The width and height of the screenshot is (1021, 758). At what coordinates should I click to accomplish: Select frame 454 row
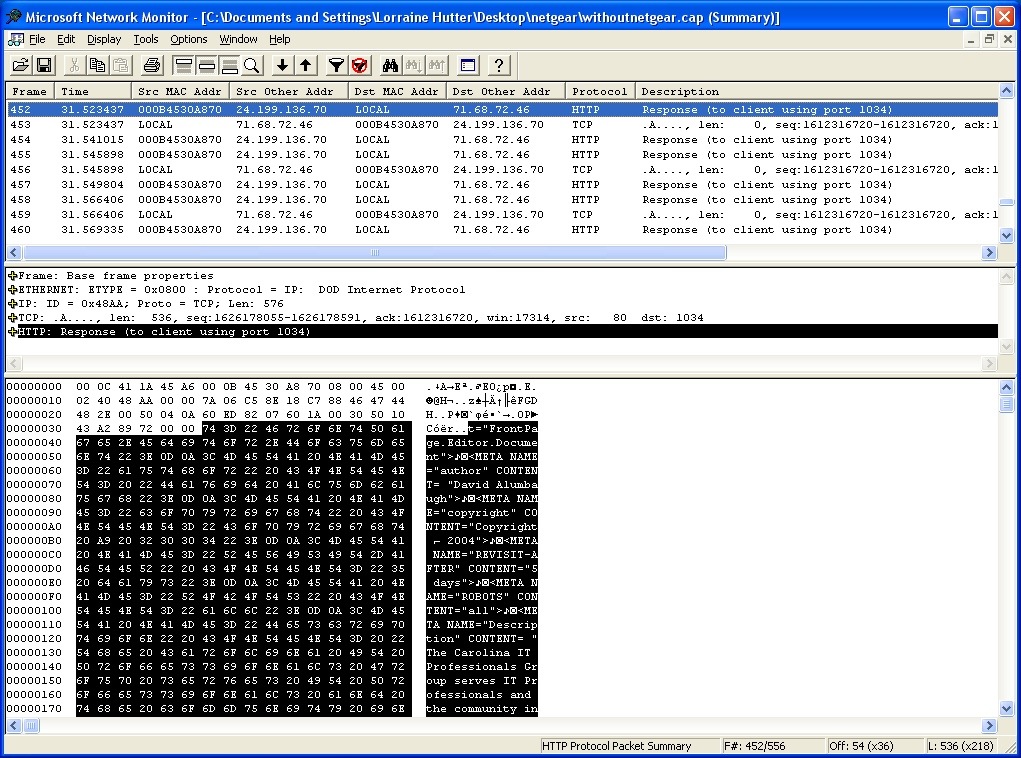click(x=502, y=139)
